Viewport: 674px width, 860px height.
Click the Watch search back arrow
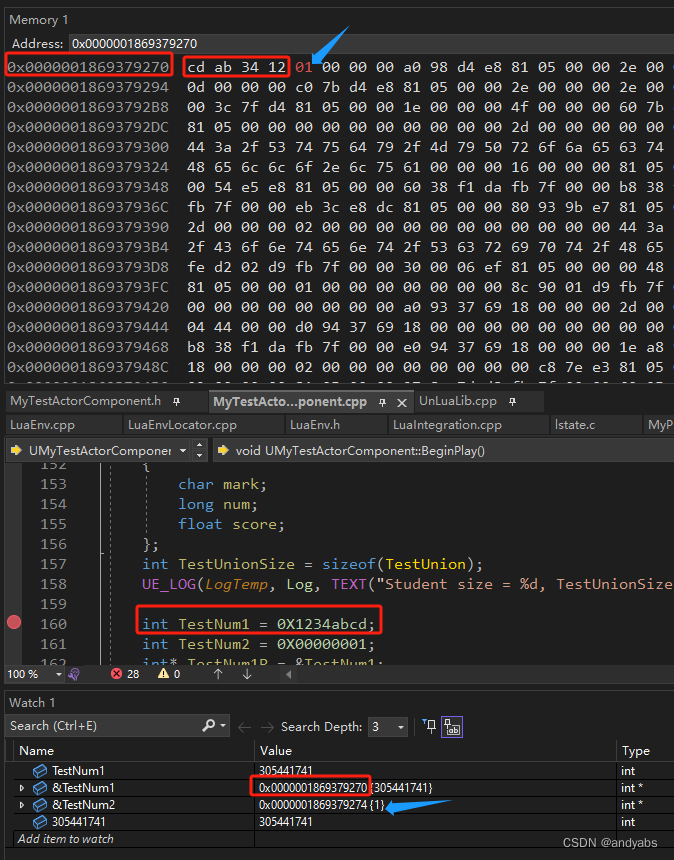click(x=245, y=727)
